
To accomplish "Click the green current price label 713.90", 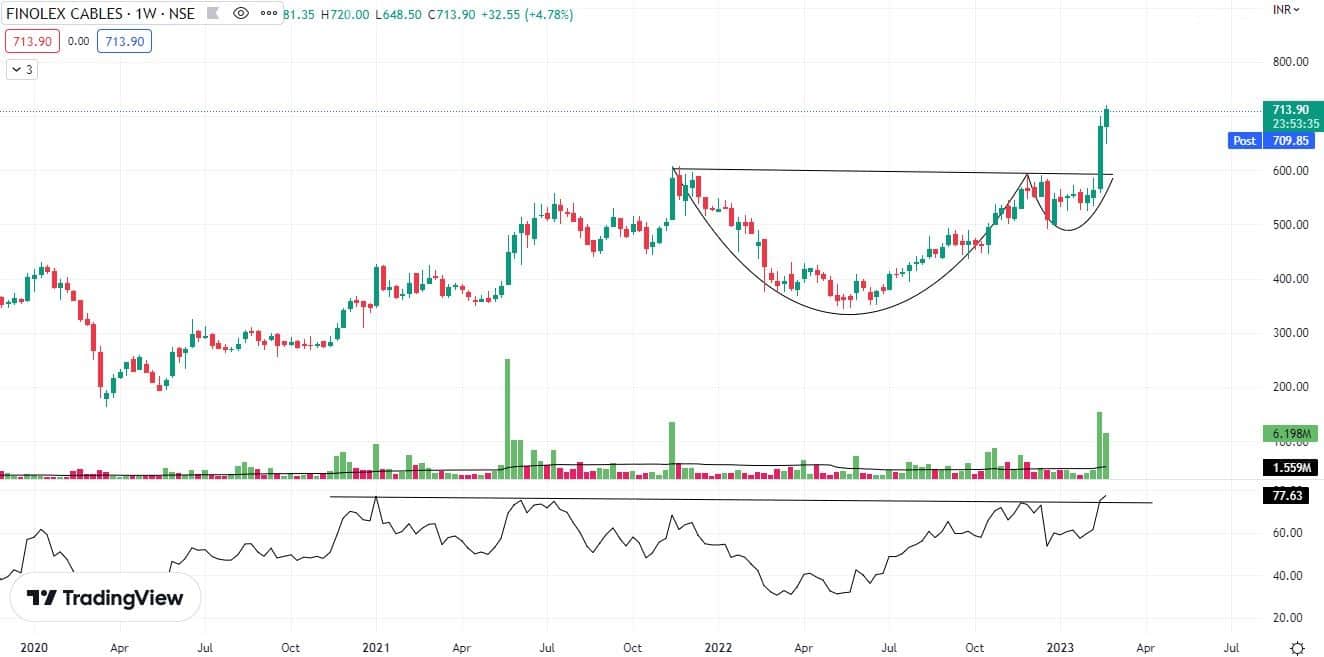I will [1291, 110].
